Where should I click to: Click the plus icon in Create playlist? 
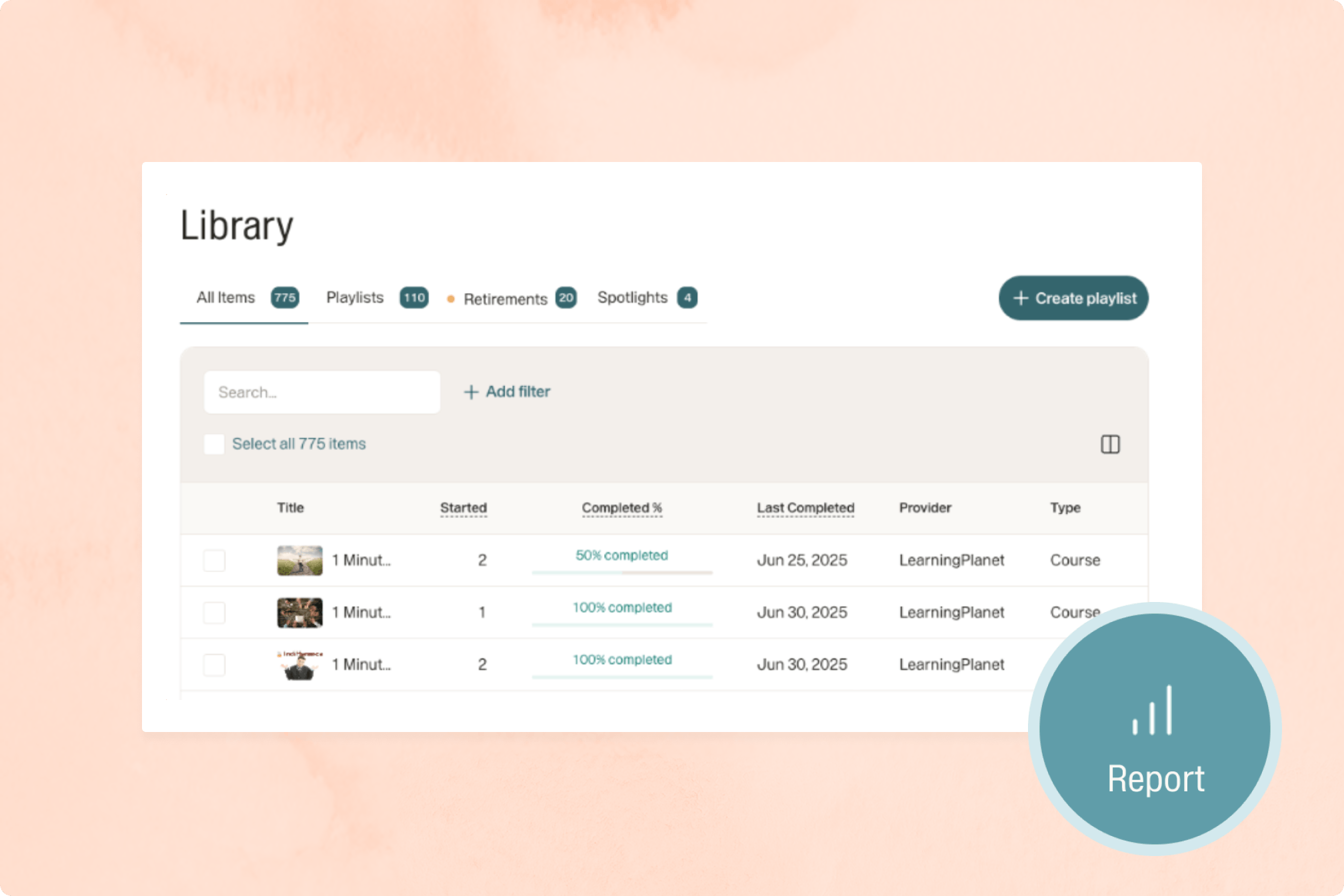[x=1021, y=298]
